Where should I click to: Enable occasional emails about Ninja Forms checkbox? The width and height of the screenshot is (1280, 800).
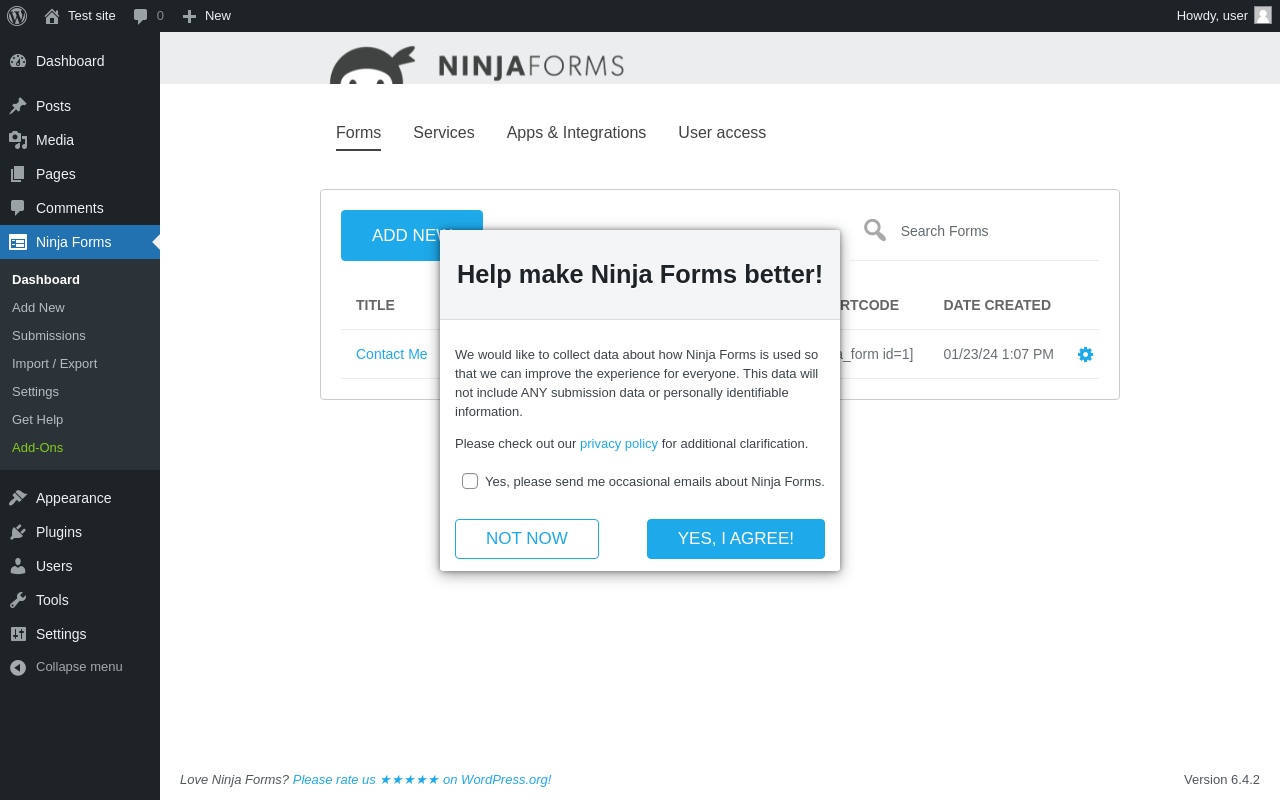point(470,481)
